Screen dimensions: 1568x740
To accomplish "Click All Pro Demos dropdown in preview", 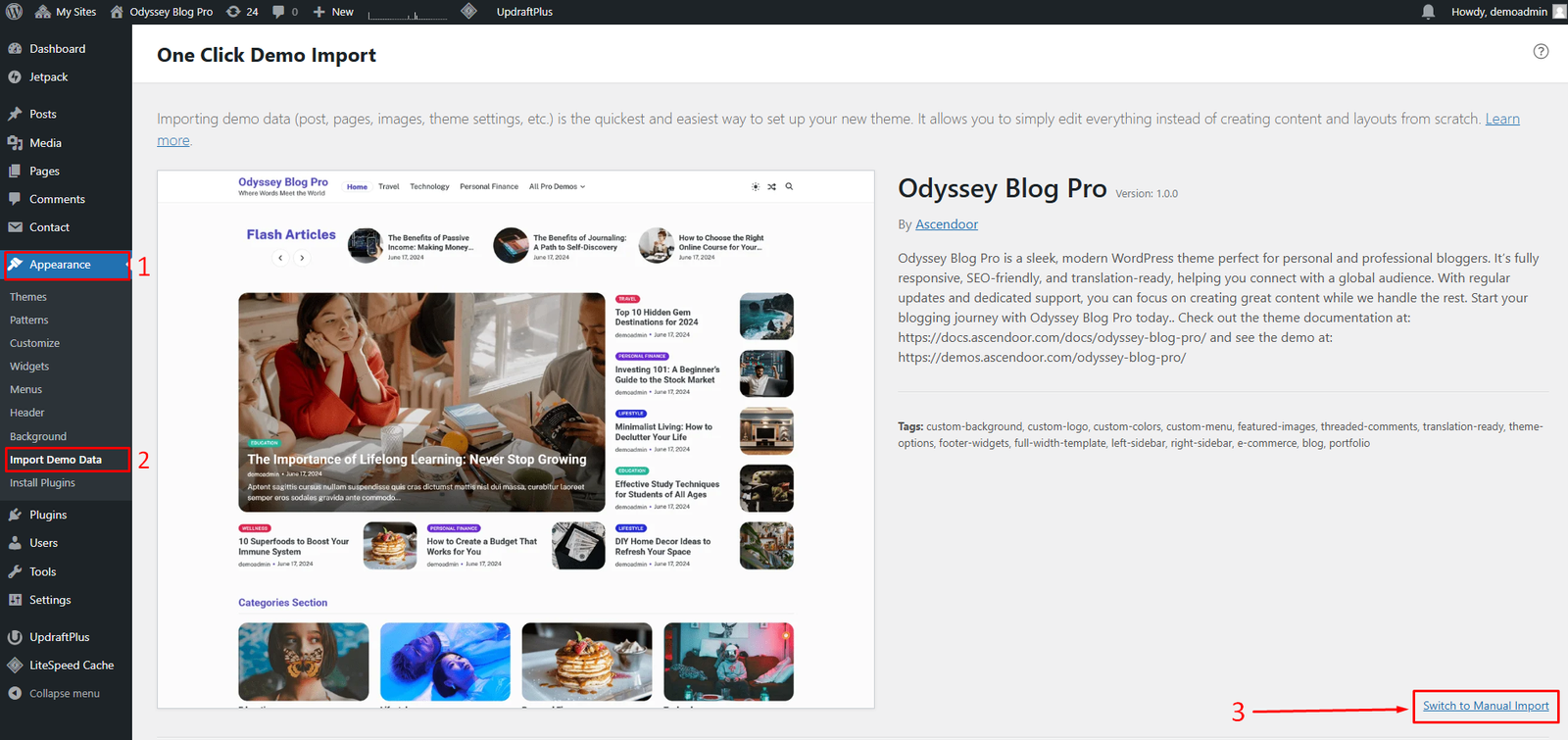I will pyautogui.click(x=557, y=186).
